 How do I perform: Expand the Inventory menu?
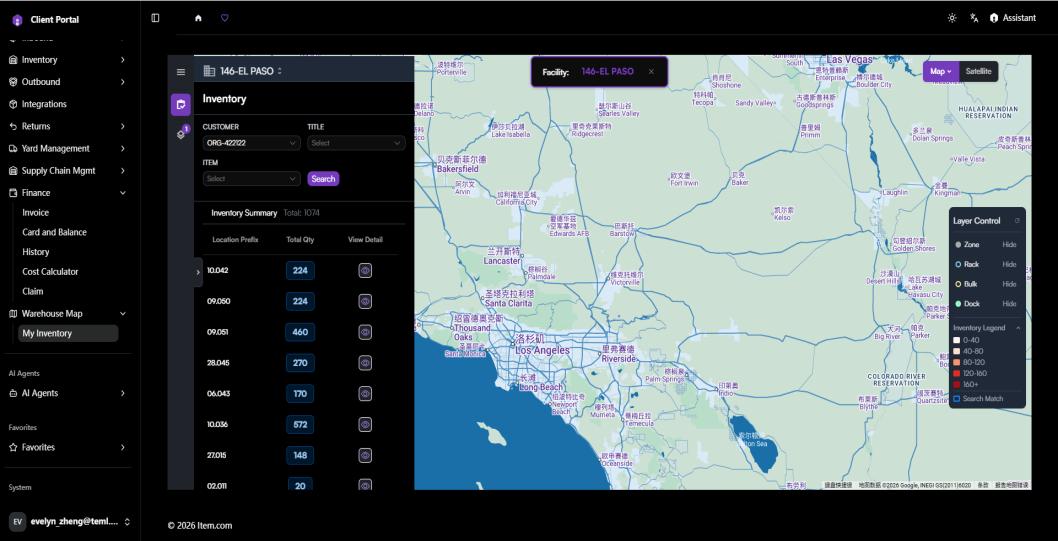click(67, 60)
